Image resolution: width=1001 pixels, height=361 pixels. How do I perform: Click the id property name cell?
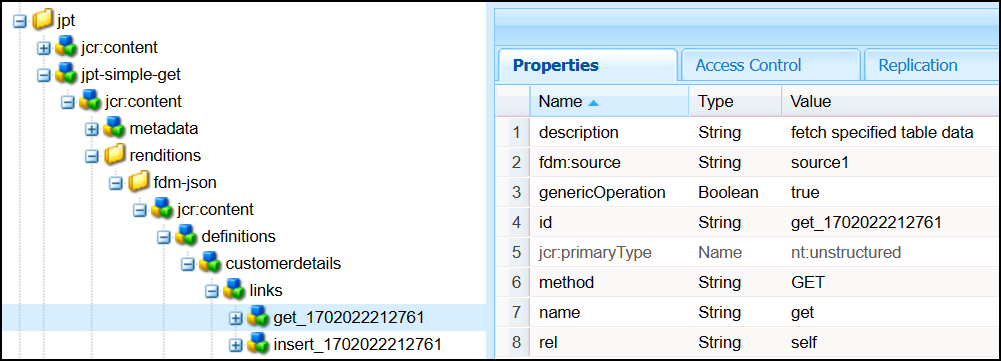[609, 222]
